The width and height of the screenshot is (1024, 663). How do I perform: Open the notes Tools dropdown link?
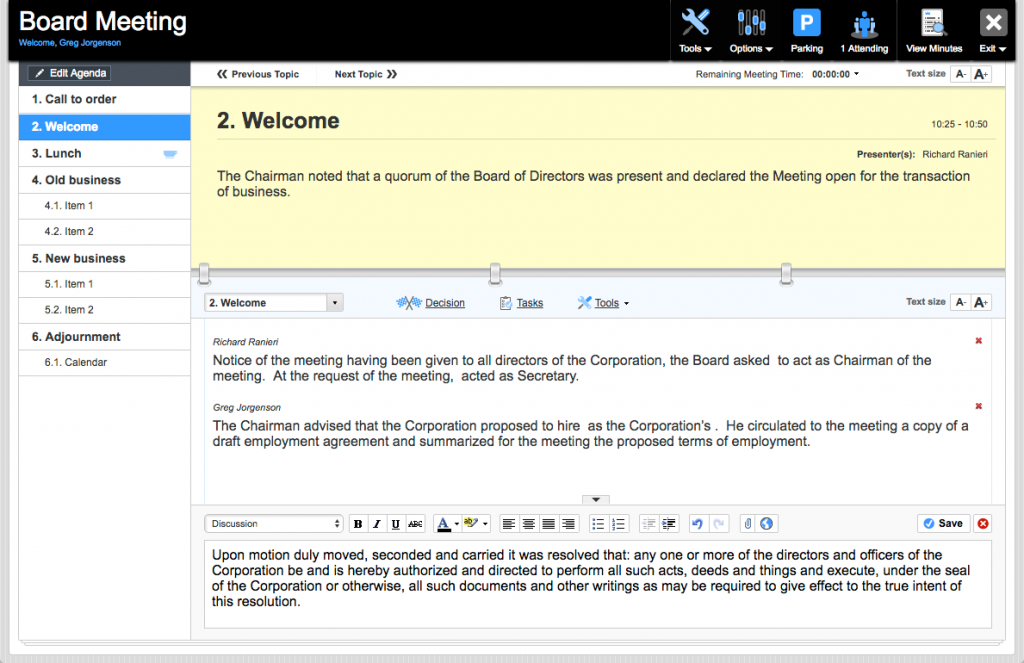(x=603, y=303)
